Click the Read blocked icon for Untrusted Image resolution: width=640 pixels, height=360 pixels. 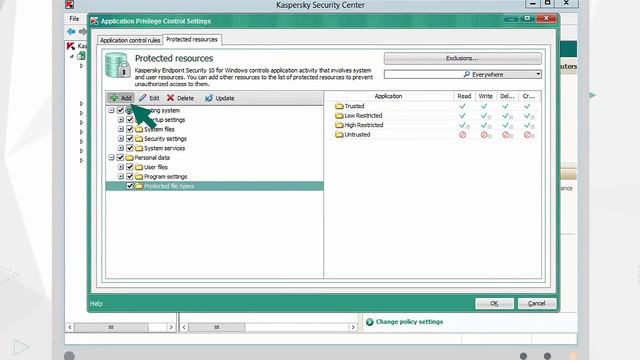pyautogui.click(x=462, y=134)
